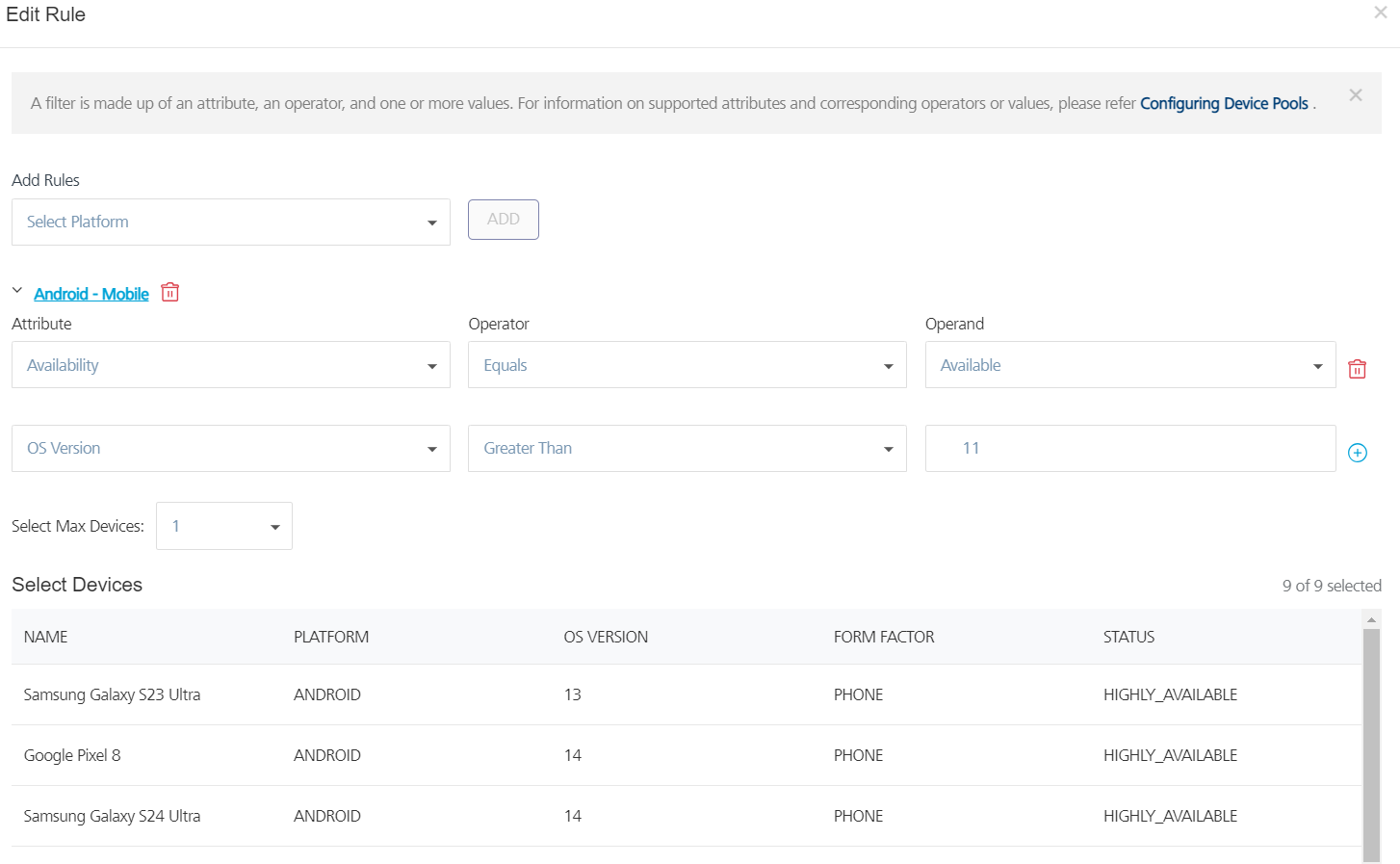Open the Availability attribute dropdown
This screenshot has width=1400, height=864.
[230, 365]
